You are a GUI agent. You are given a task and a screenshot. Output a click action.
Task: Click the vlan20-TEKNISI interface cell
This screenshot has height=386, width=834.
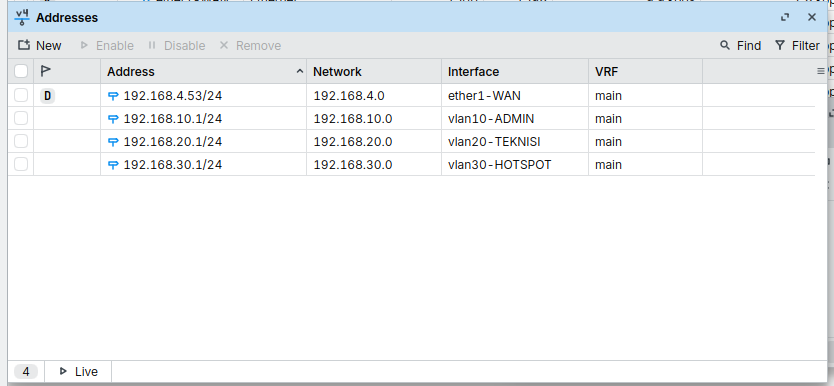click(x=515, y=141)
